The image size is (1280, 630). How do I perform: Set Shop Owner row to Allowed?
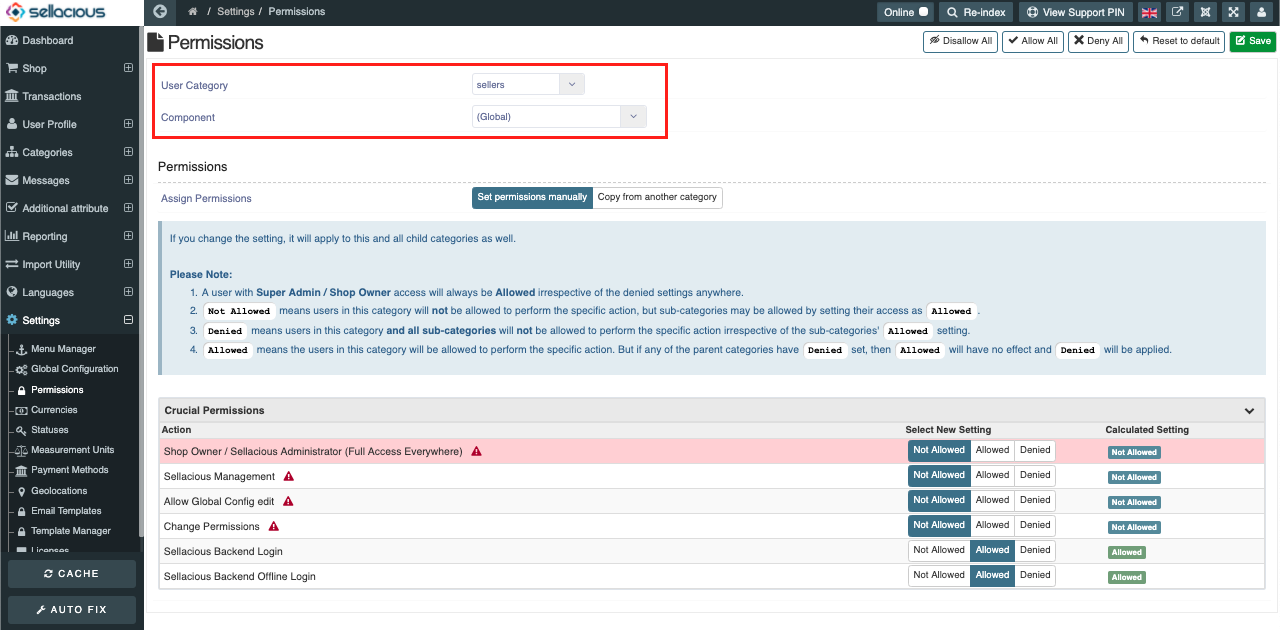coord(993,451)
